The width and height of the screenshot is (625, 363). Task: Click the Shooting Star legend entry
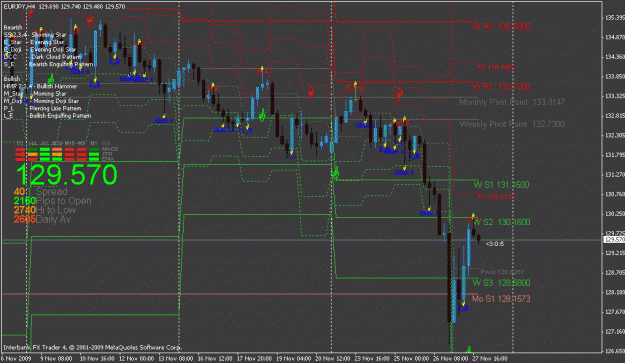coord(48,35)
